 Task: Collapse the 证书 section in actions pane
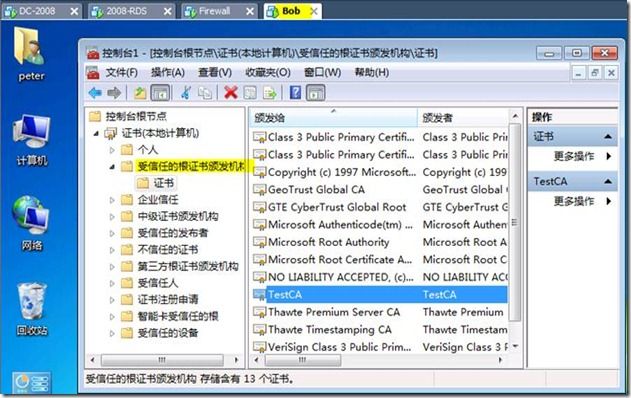(x=608, y=137)
